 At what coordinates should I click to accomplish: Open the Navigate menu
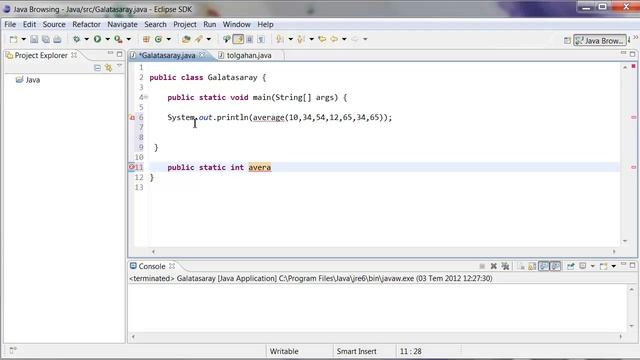point(122,24)
